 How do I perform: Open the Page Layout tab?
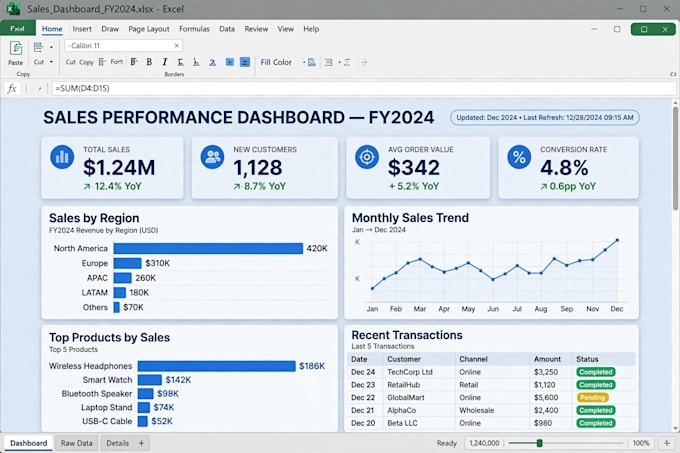point(149,29)
